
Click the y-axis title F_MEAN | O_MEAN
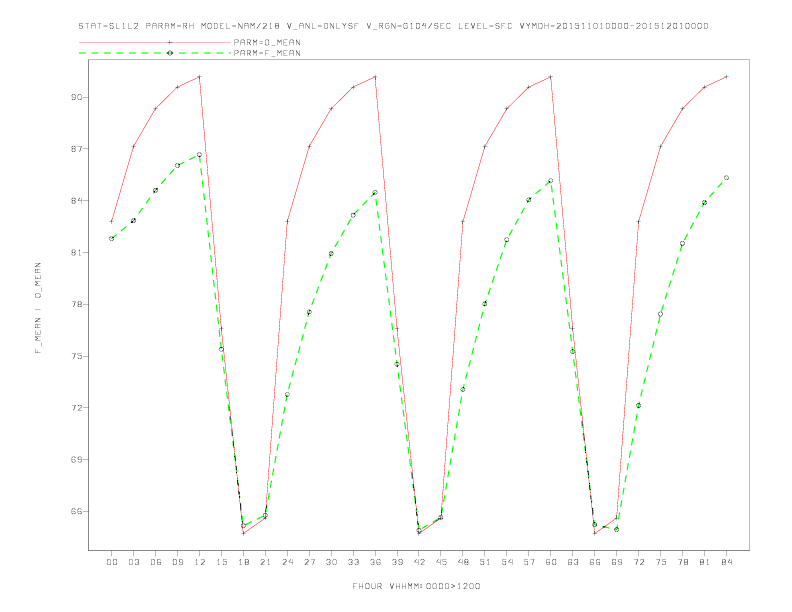[38, 308]
